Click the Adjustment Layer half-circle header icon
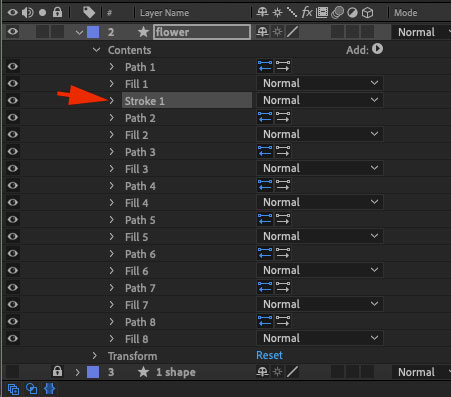Screen dimensions: 451x397 click(352, 13)
